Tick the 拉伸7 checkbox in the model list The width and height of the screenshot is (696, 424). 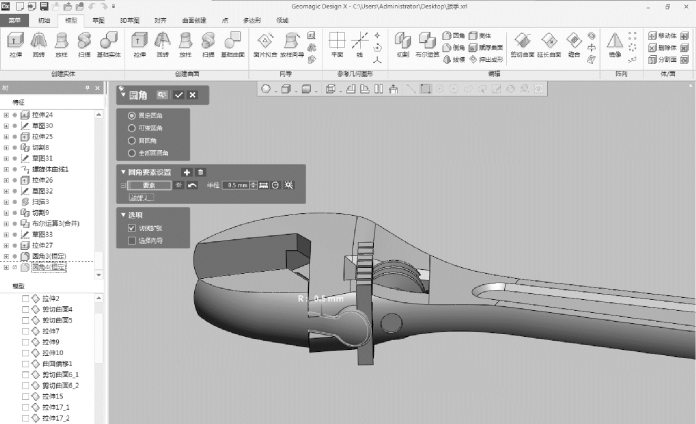tap(27, 331)
